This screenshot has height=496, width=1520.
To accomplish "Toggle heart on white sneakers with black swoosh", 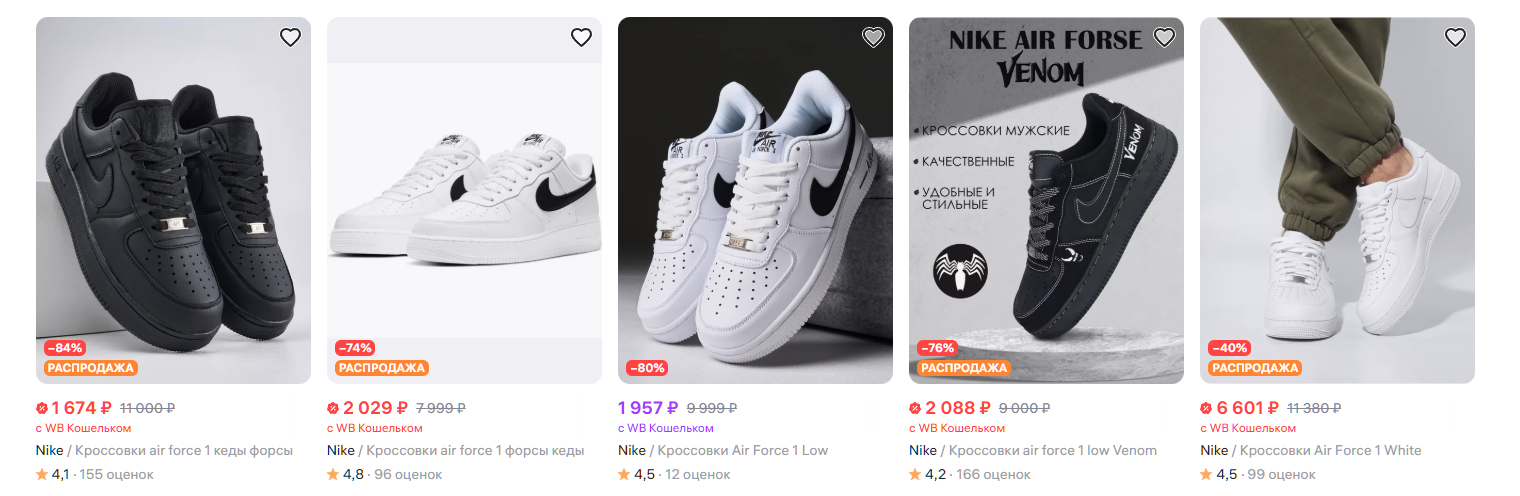I will (x=581, y=38).
